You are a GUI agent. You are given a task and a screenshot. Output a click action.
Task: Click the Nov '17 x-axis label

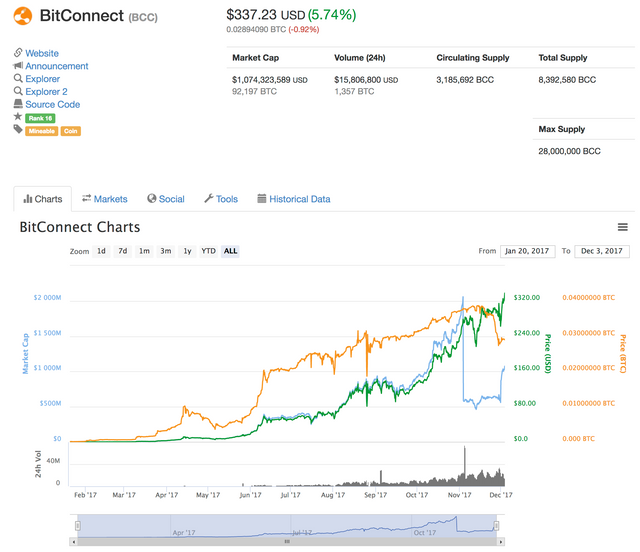[x=460, y=495]
